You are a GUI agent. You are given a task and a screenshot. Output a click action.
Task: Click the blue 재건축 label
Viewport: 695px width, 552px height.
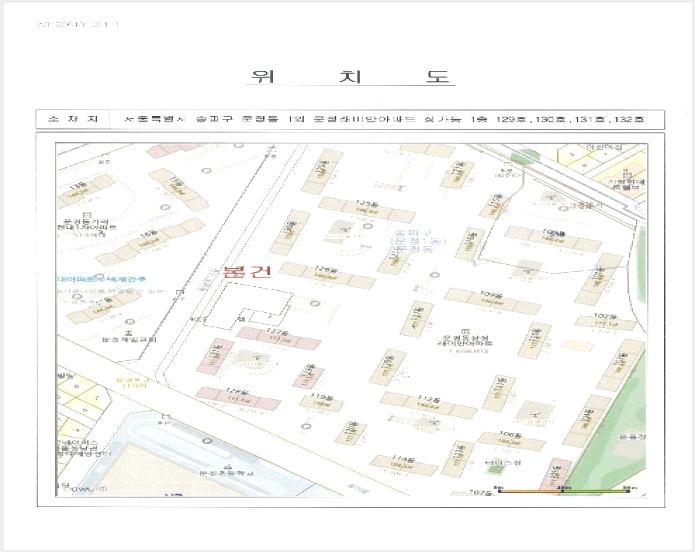tap(102, 279)
